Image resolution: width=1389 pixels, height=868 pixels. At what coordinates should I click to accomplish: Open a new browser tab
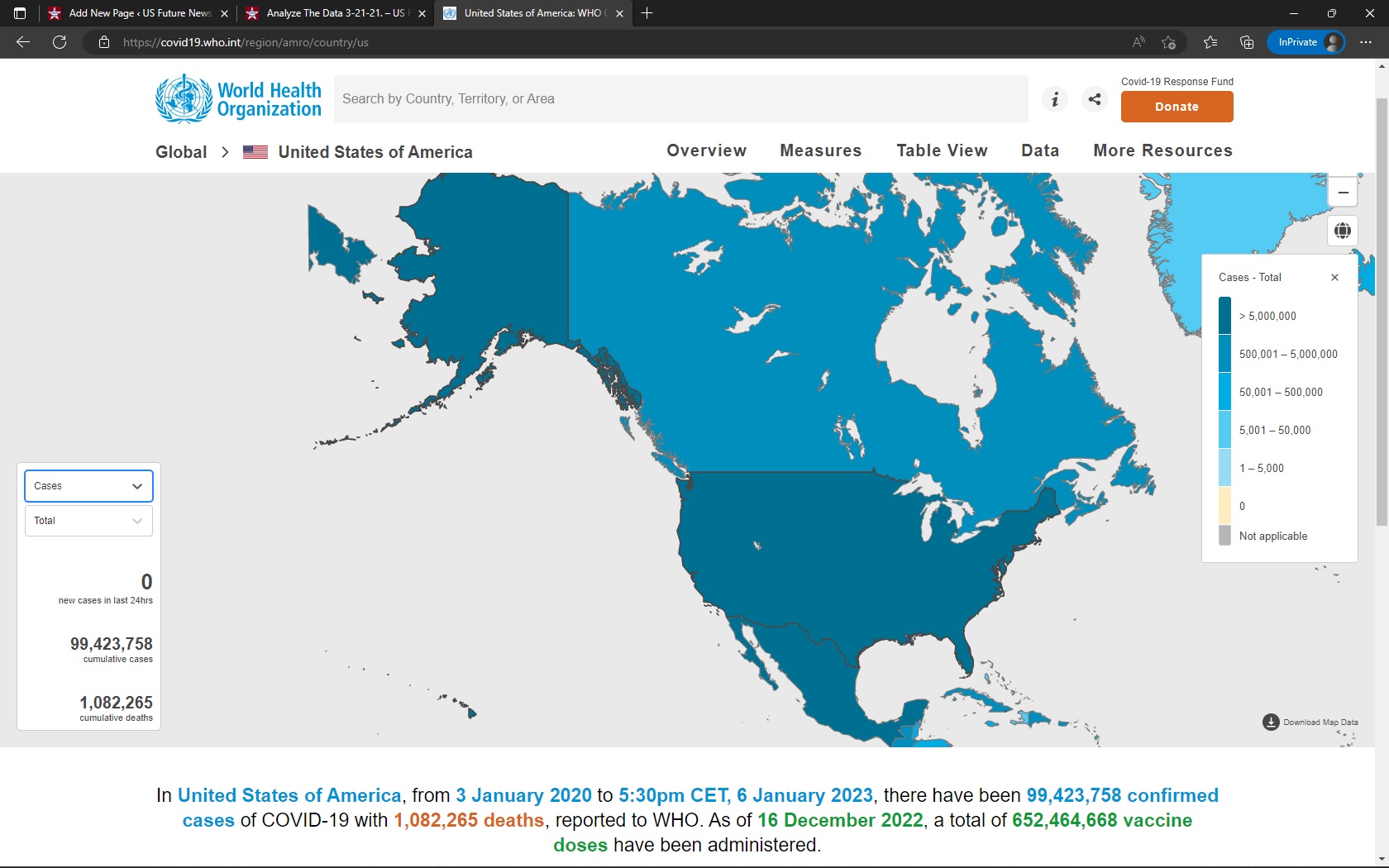(x=647, y=13)
